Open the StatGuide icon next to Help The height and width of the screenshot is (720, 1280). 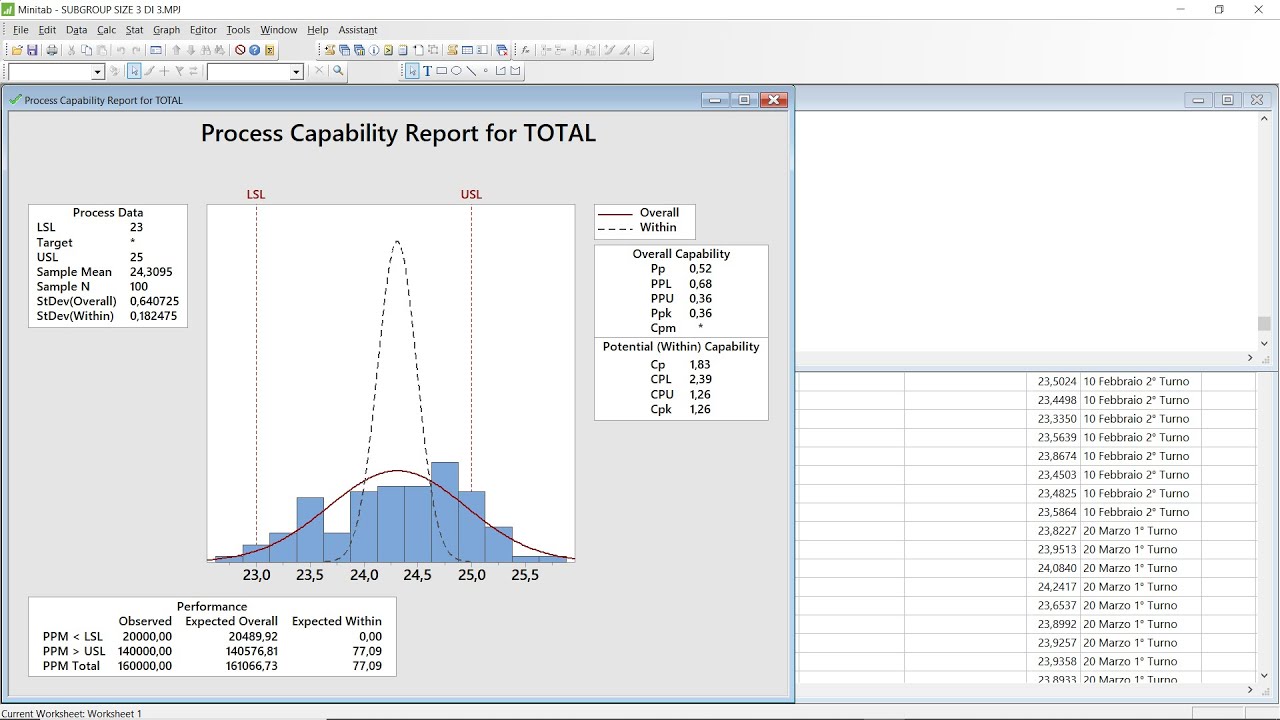[269, 50]
